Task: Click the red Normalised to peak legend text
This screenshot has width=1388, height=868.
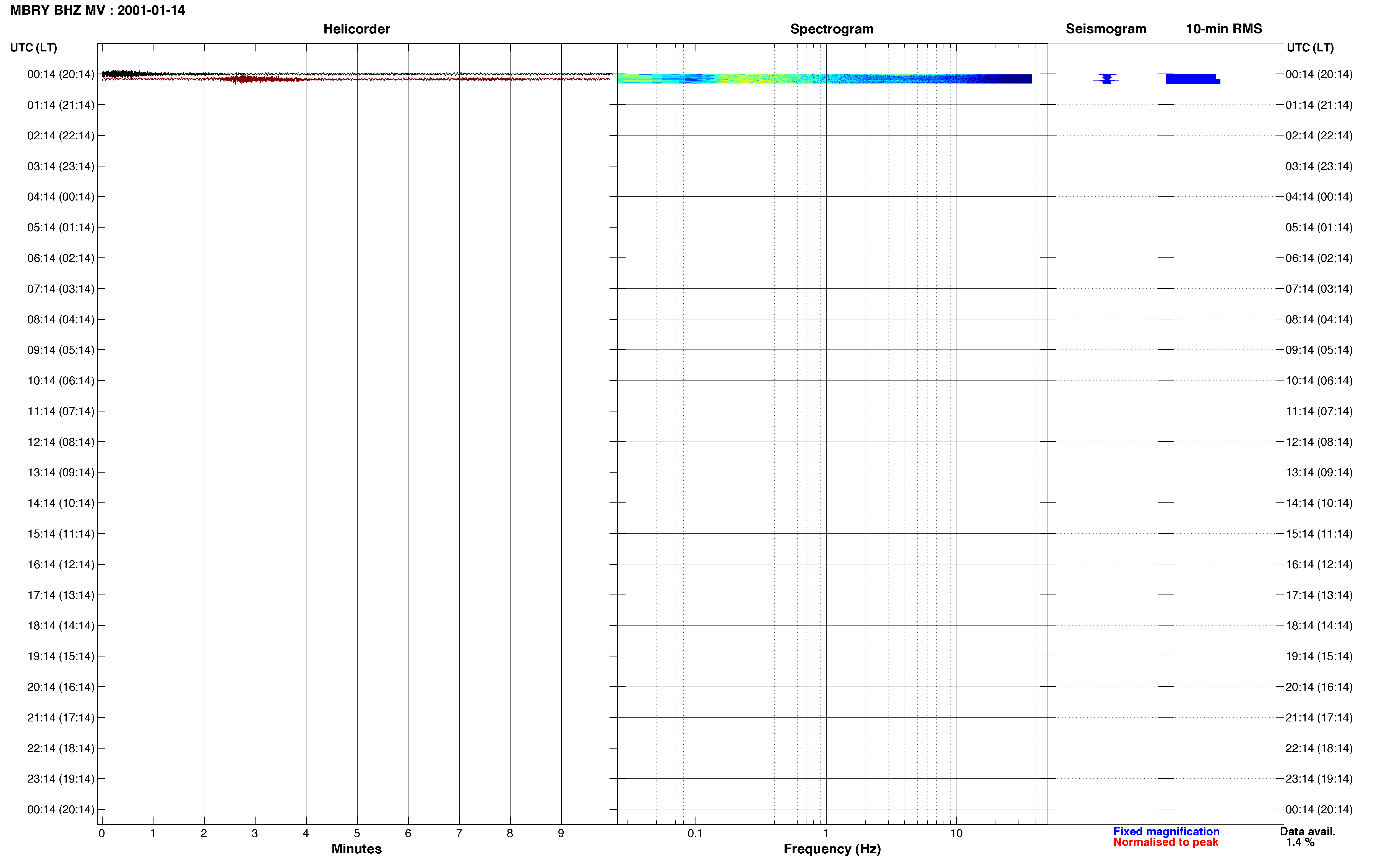Action: (1165, 842)
